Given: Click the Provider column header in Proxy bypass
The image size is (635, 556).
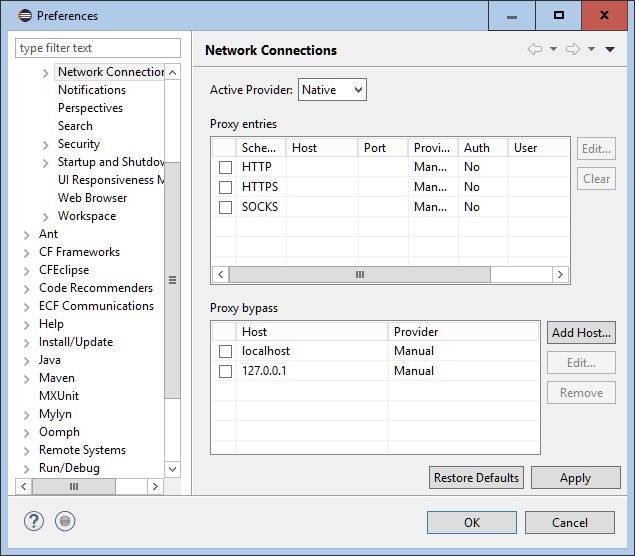Looking at the screenshot, I should (463, 332).
